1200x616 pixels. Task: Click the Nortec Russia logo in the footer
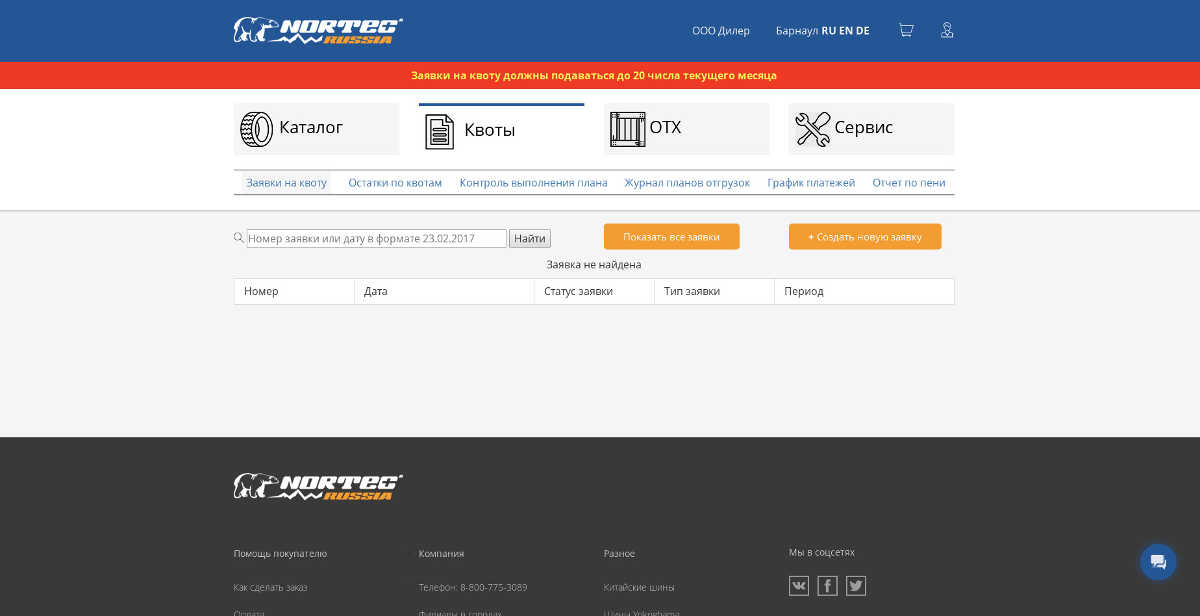[x=318, y=487]
